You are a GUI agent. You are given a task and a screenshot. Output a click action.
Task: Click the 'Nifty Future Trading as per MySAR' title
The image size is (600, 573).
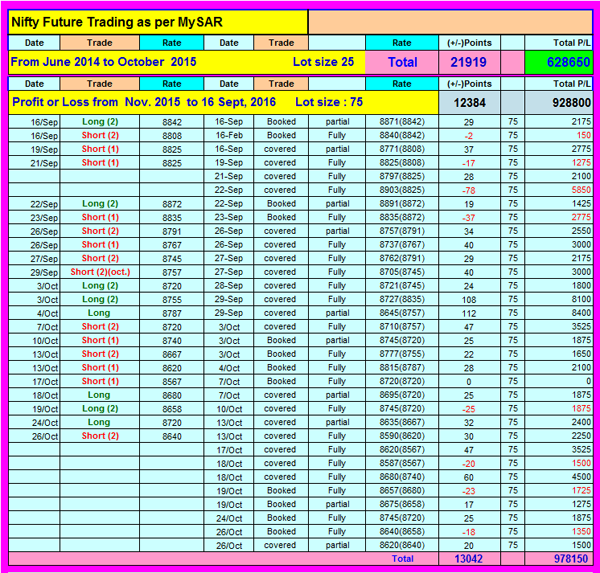117,22
